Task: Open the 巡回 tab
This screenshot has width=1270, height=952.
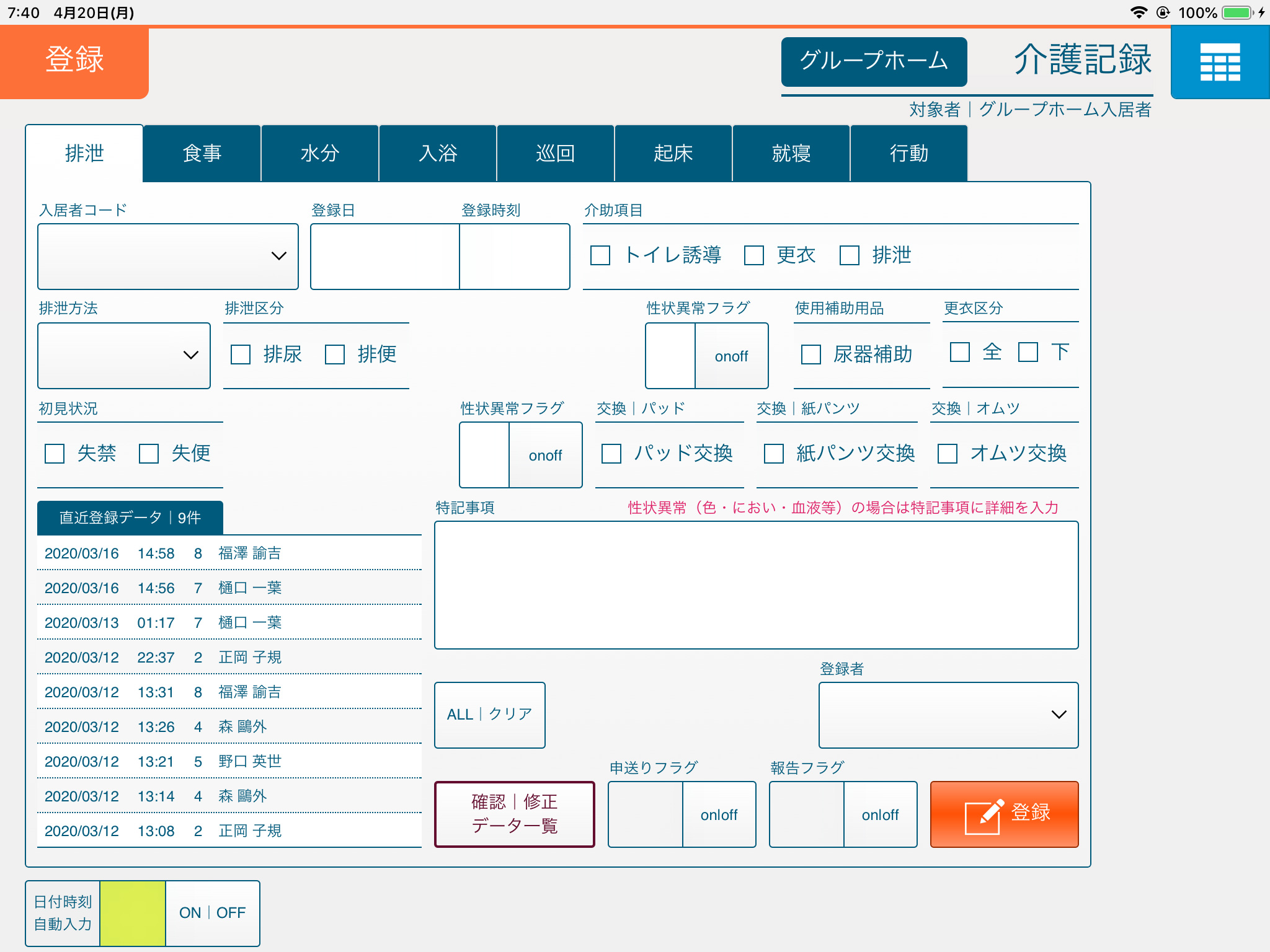Action: pos(556,153)
